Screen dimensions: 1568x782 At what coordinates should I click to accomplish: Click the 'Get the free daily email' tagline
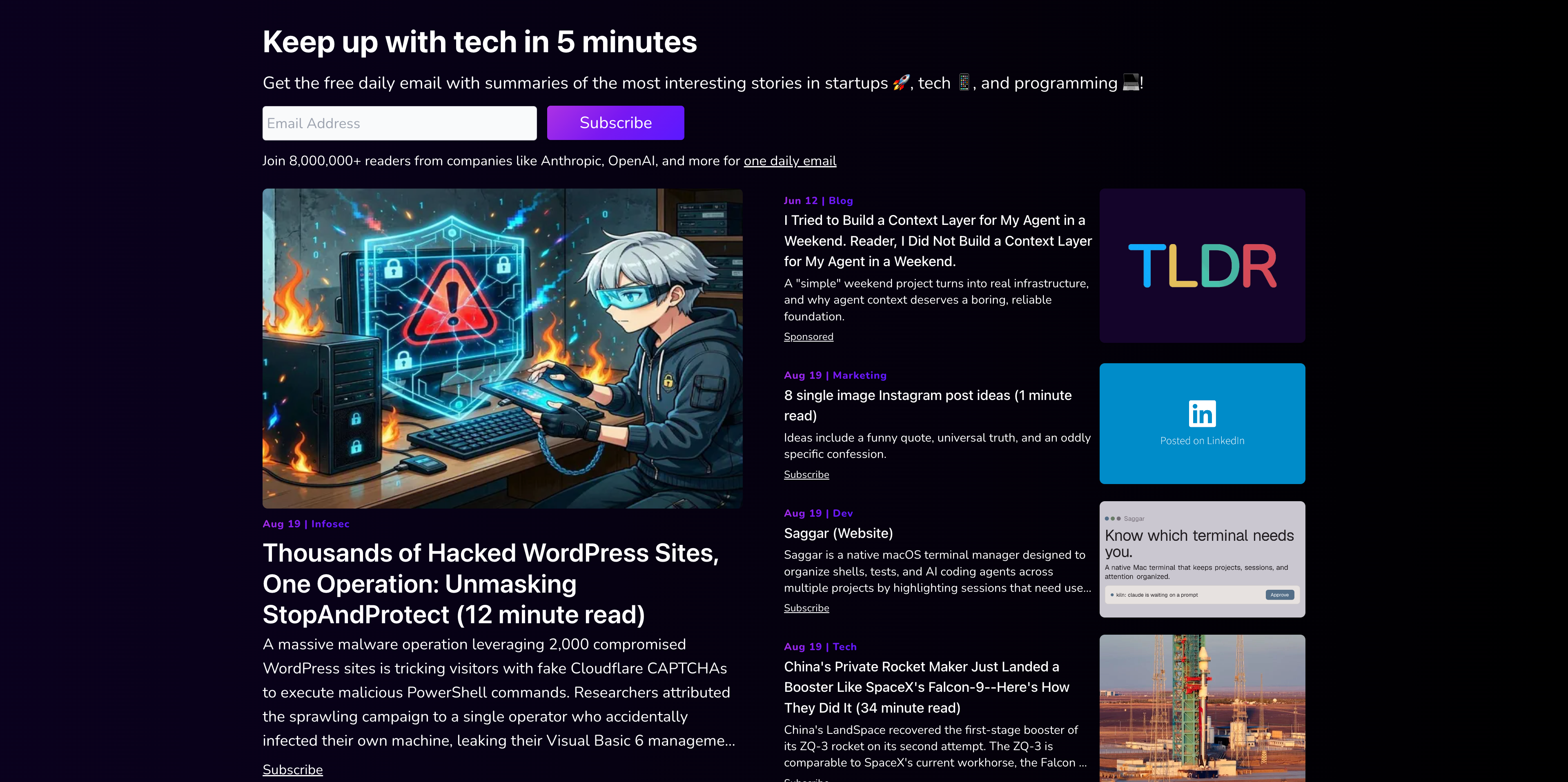click(x=703, y=83)
